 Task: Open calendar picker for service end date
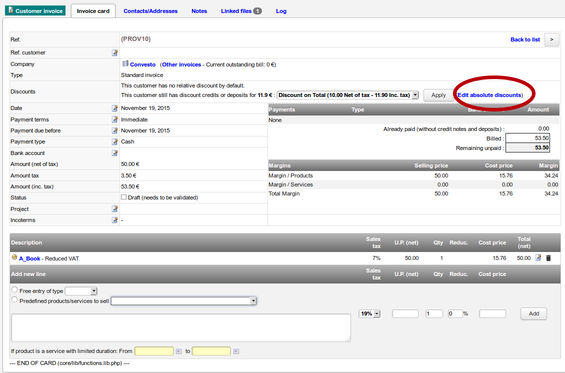point(236,351)
